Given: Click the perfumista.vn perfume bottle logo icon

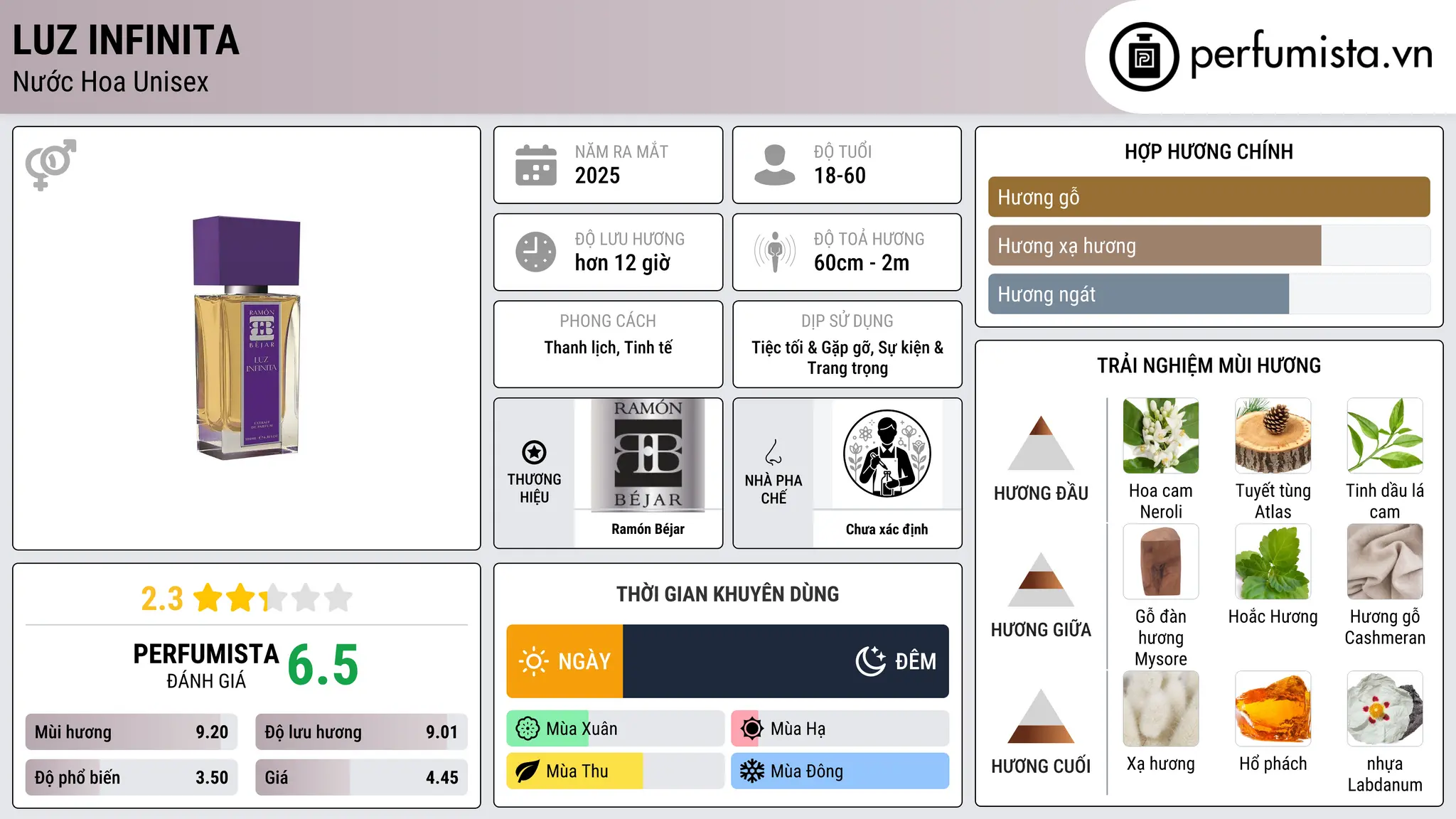Looking at the screenshot, I should (x=1144, y=57).
